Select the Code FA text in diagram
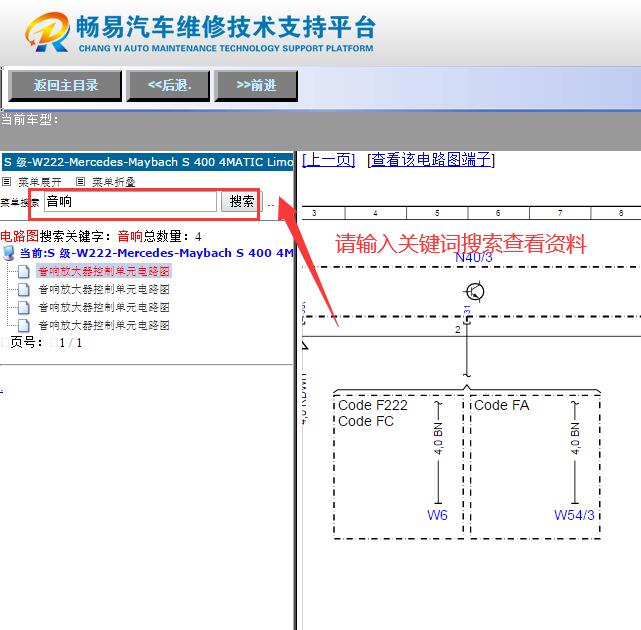The height and width of the screenshot is (630, 641). click(x=502, y=405)
